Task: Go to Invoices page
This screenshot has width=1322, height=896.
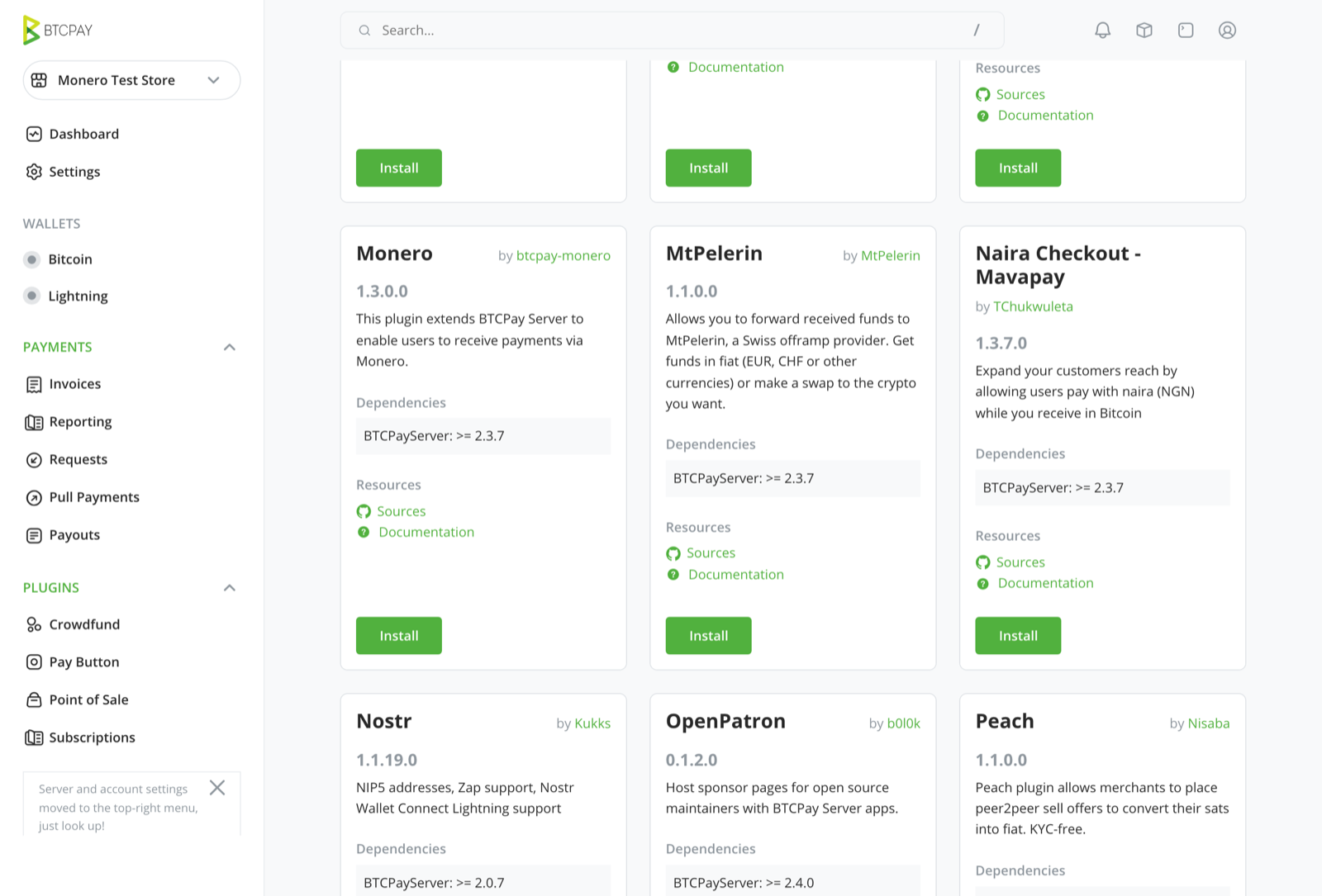Action: click(75, 384)
